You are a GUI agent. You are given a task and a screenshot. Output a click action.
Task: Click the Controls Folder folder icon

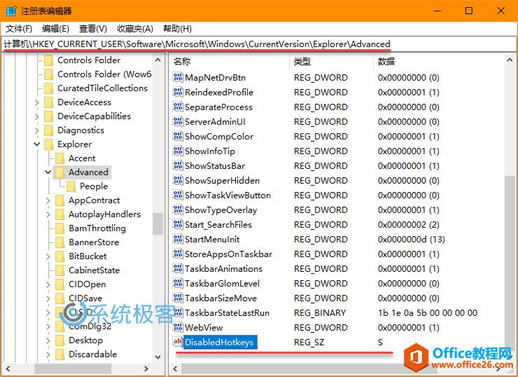pyautogui.click(x=49, y=60)
